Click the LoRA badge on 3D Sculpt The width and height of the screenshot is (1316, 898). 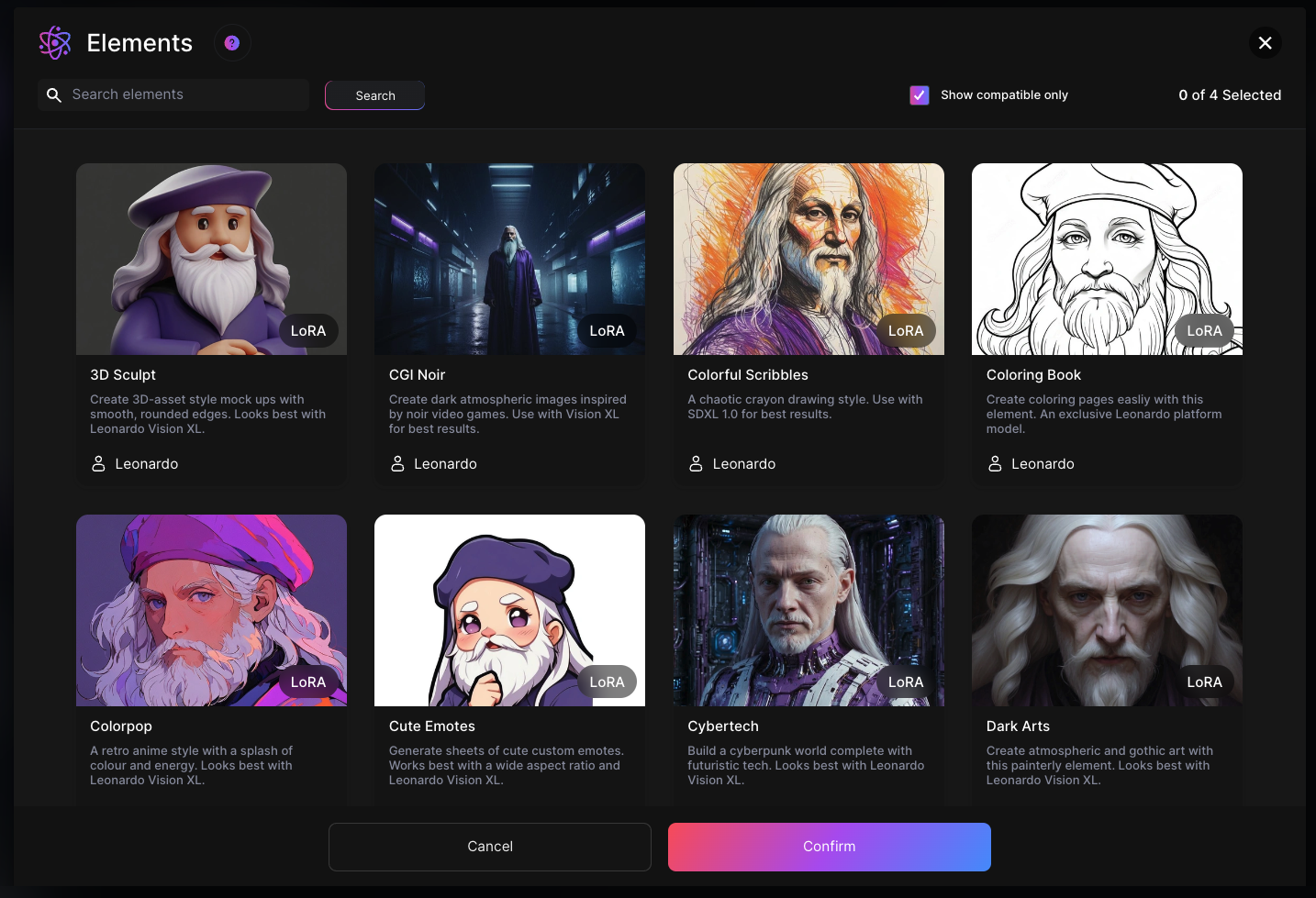point(308,331)
